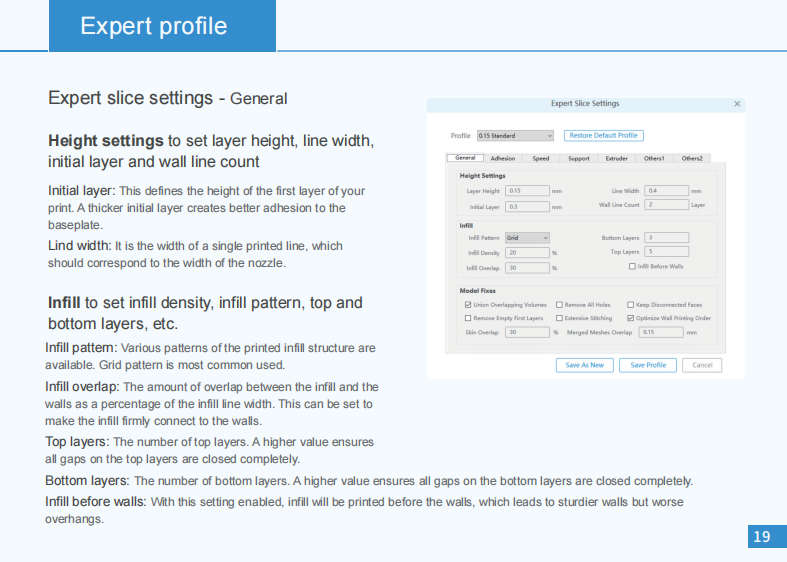787x562 pixels.
Task: Open the Speed tab
Action: 540,158
